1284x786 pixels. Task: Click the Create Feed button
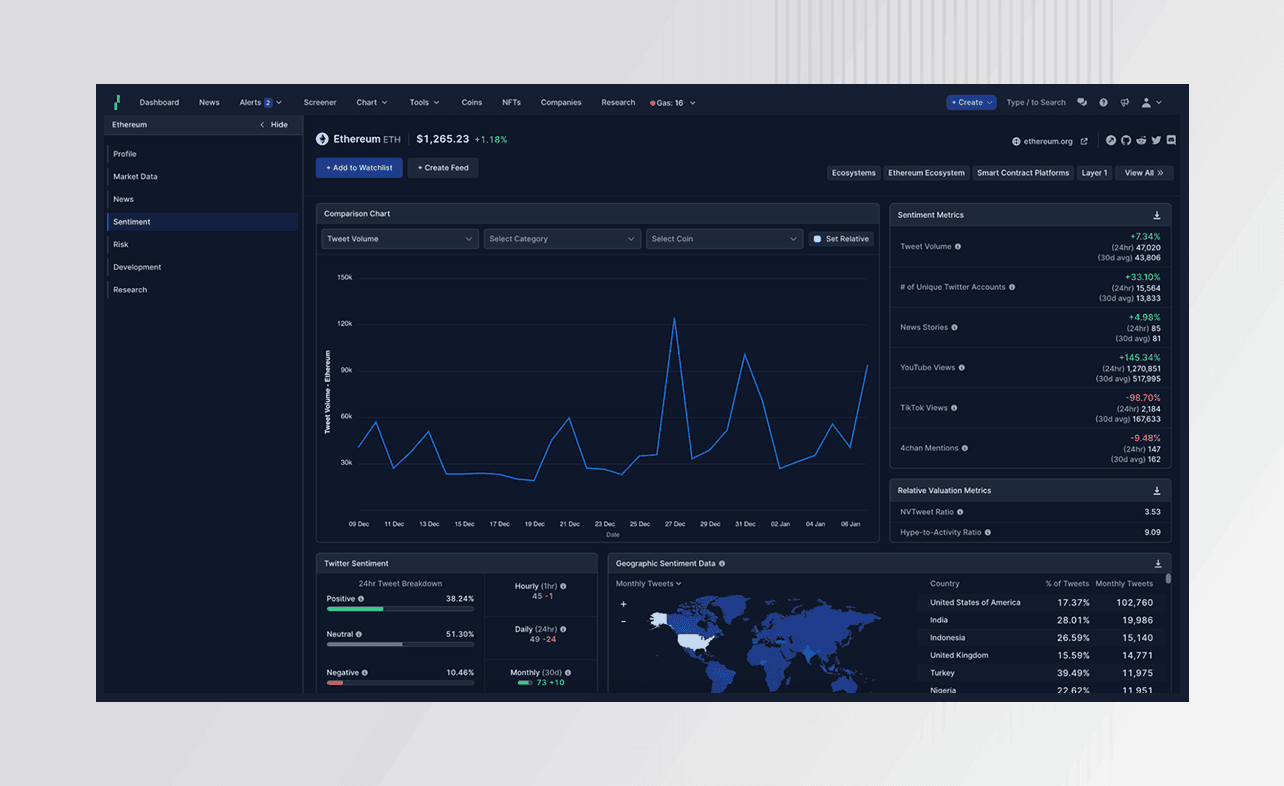[443, 168]
